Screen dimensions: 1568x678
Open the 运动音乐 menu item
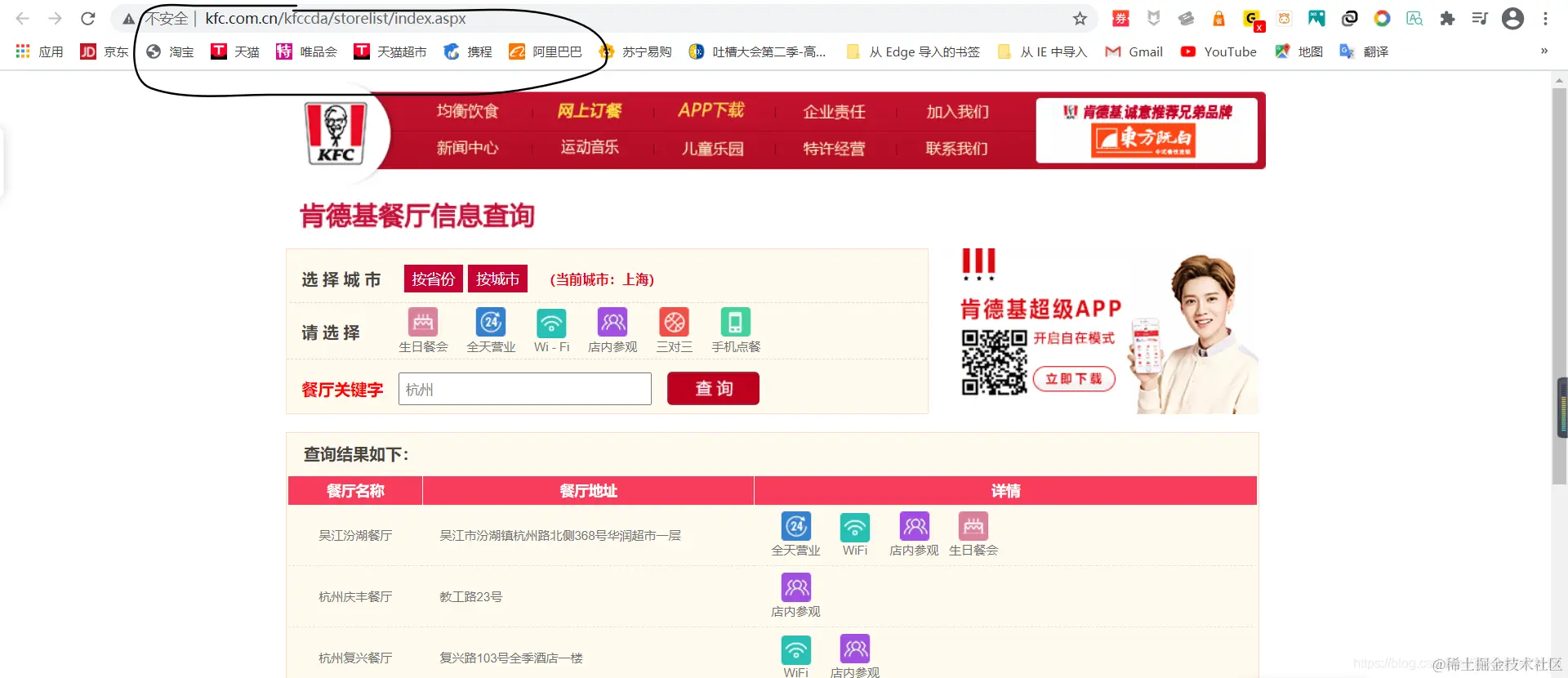(590, 147)
